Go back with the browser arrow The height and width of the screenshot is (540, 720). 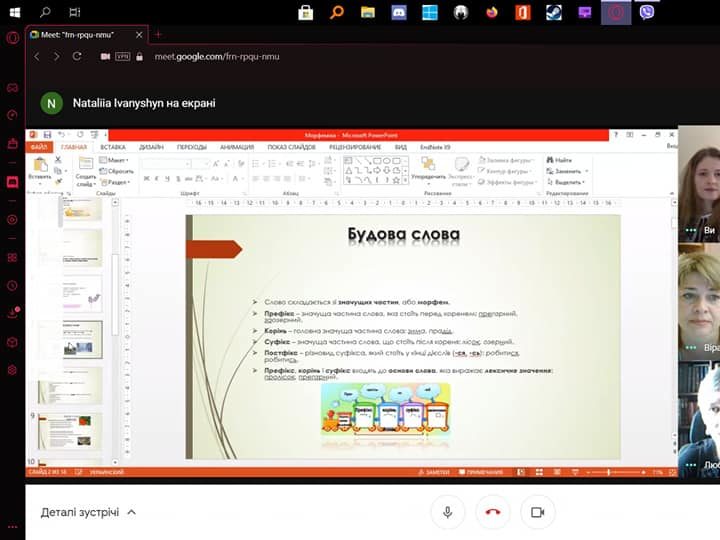pos(37,56)
